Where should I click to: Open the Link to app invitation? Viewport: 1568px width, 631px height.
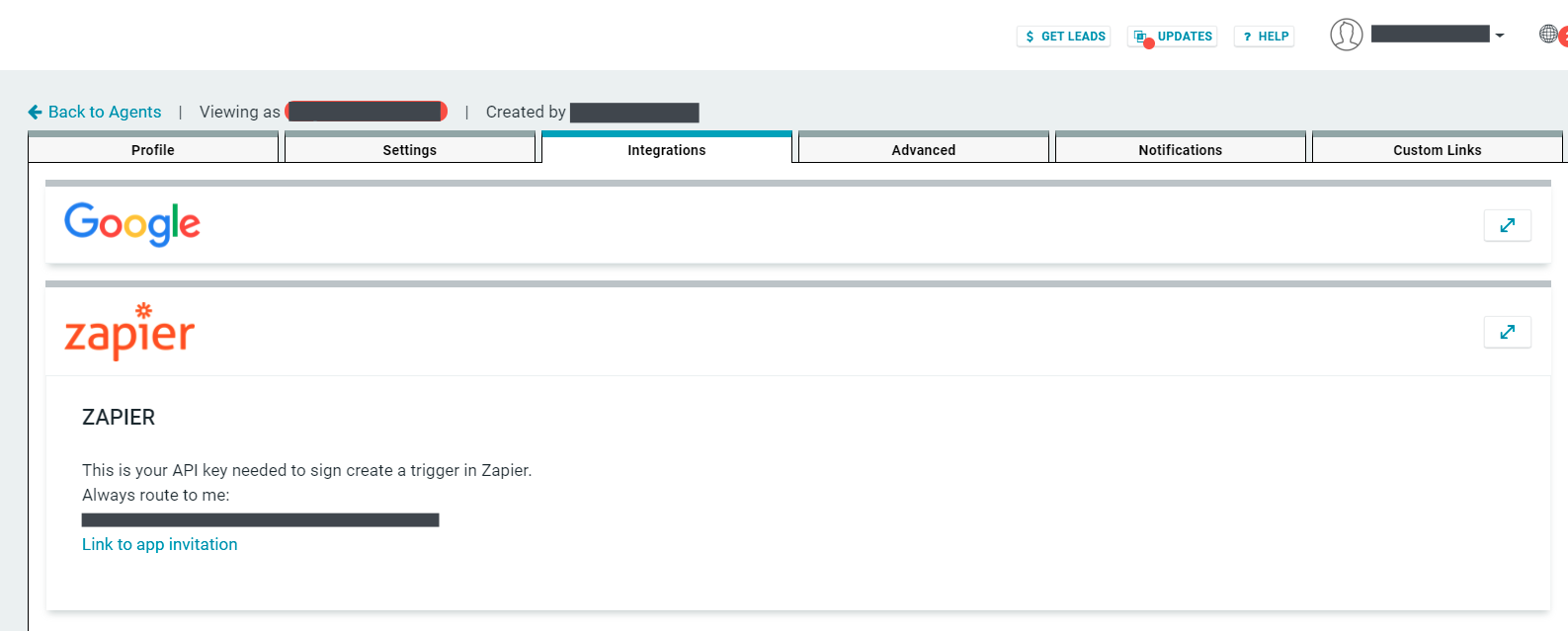[160, 544]
